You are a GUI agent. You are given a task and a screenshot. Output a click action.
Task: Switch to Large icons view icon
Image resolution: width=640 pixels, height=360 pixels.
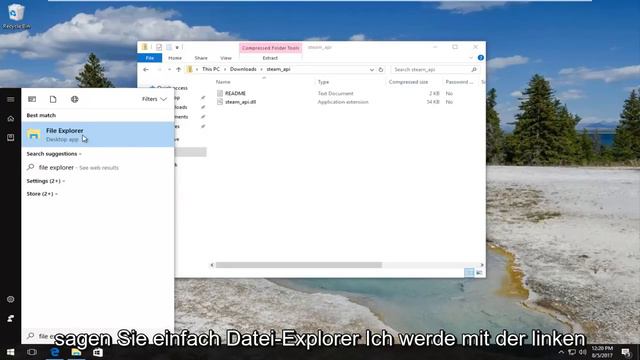pos(479,272)
